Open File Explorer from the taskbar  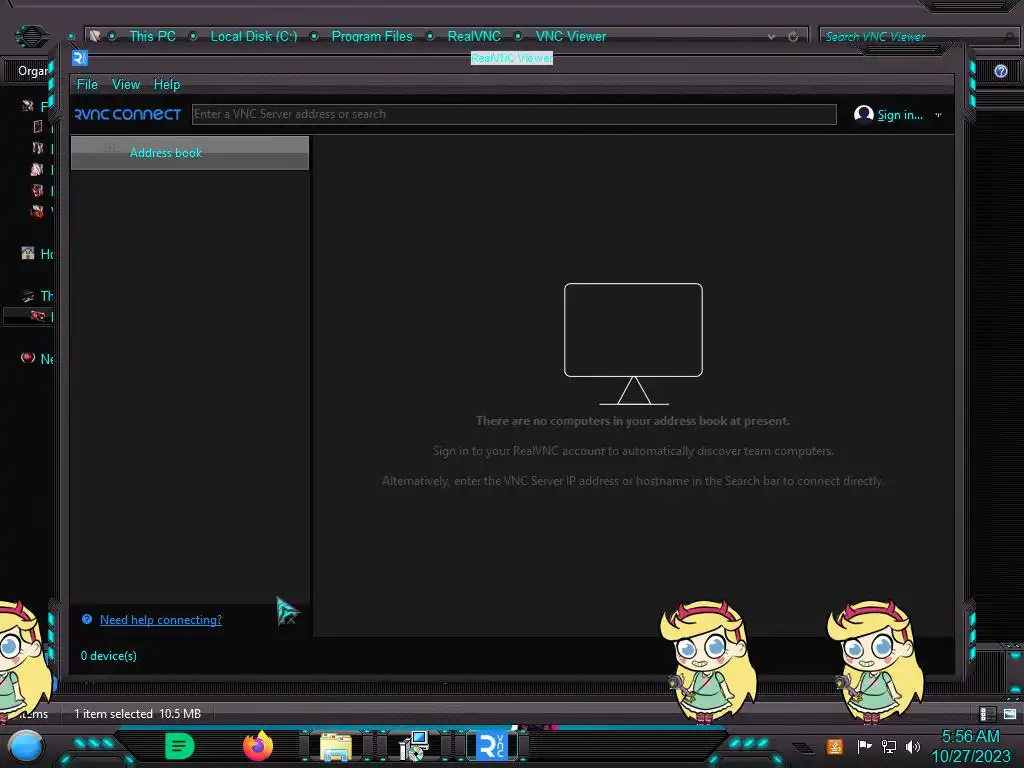point(336,747)
